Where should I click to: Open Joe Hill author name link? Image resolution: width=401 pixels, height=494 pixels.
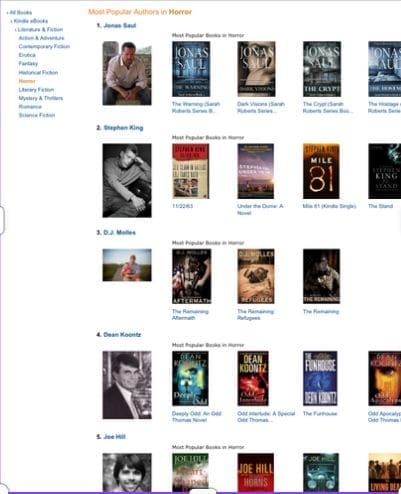coord(114,437)
